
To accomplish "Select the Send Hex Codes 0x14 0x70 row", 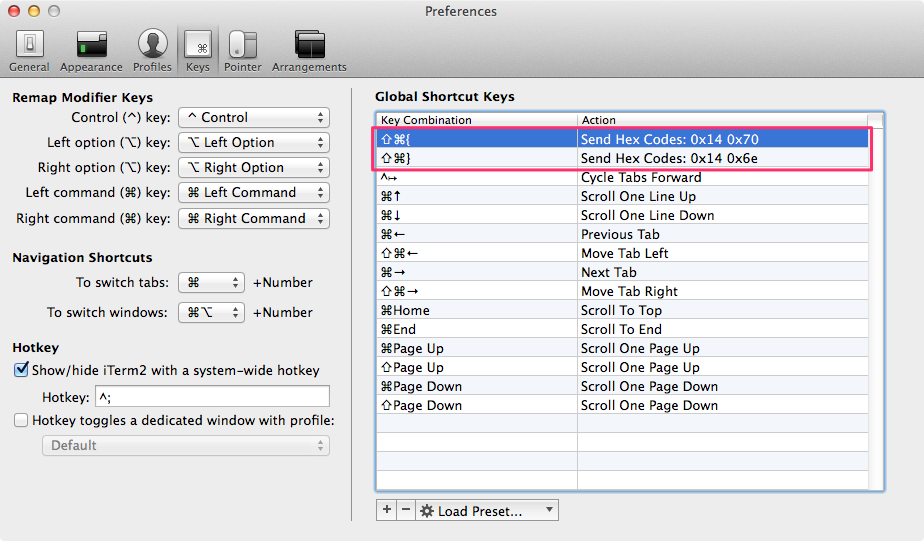I will pos(622,139).
